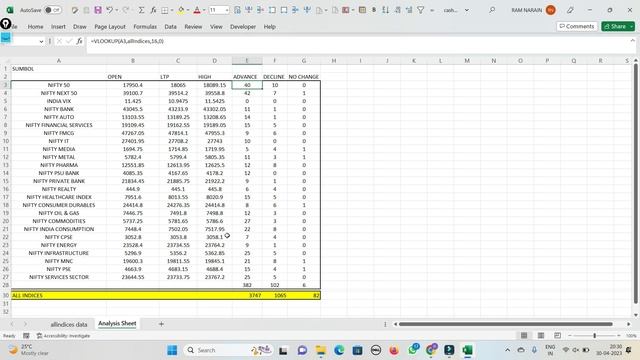Open the Formulas ribbon tab
The image size is (640, 360).
pyautogui.click(x=145, y=27)
